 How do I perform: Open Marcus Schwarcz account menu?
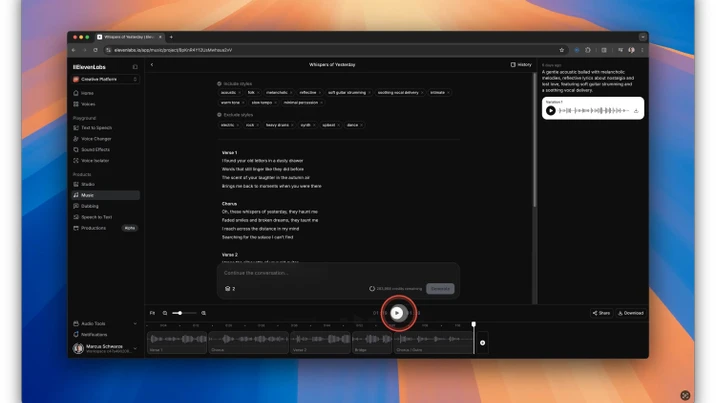point(105,349)
